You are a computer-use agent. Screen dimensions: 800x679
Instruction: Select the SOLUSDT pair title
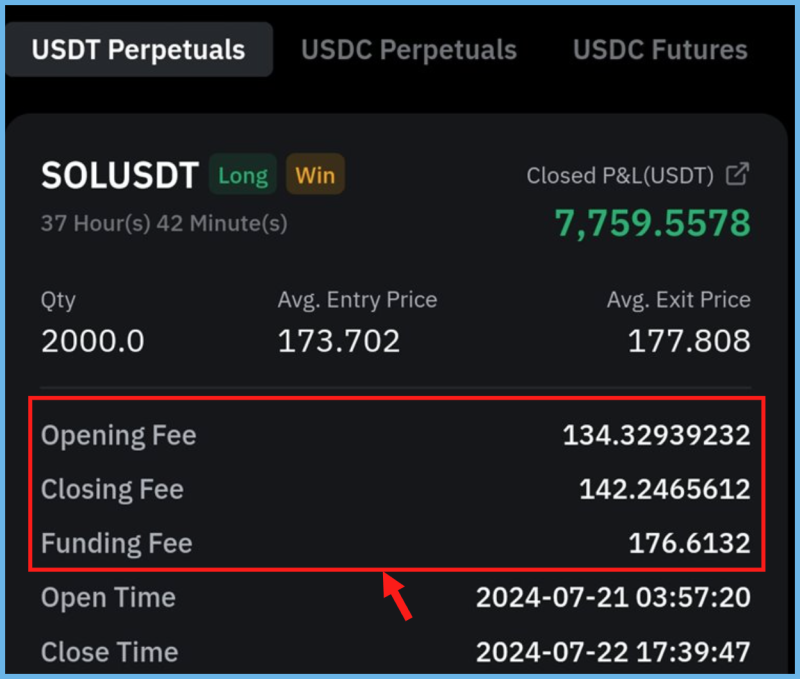(x=120, y=175)
